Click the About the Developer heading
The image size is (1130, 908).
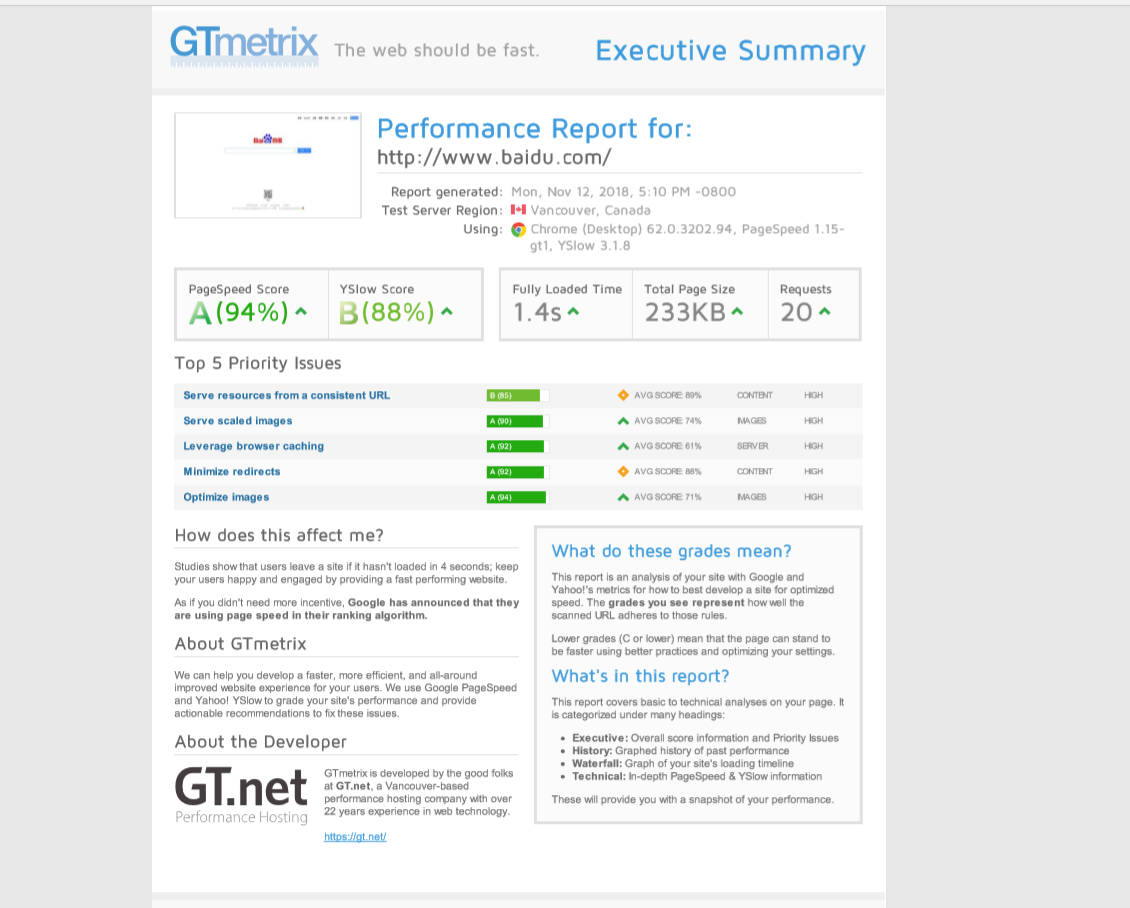click(260, 742)
